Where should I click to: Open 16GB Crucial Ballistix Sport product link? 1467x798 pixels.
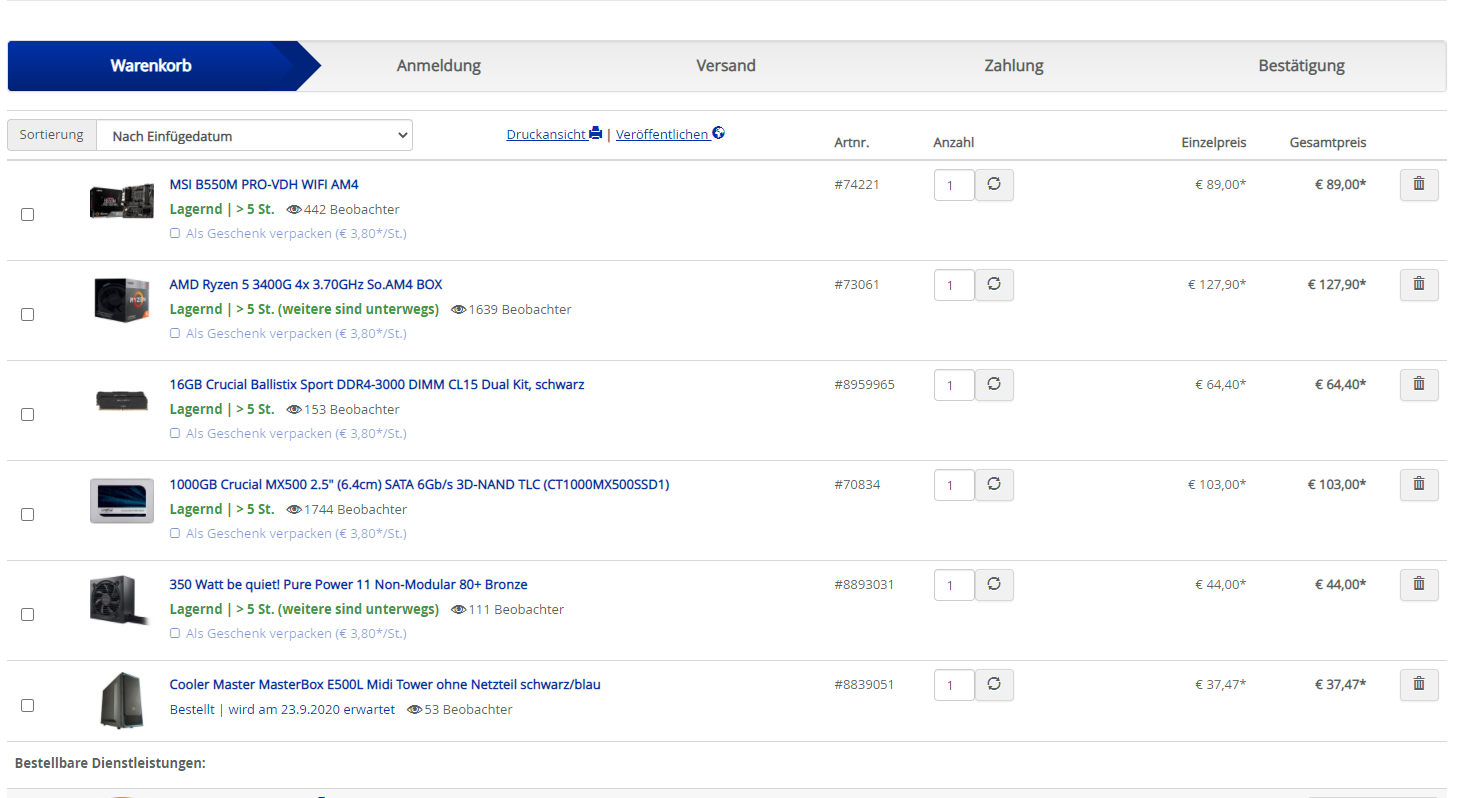[377, 384]
